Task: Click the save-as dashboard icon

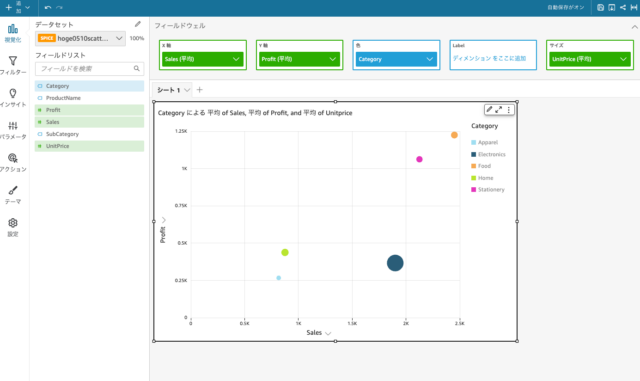Action: [611, 7]
